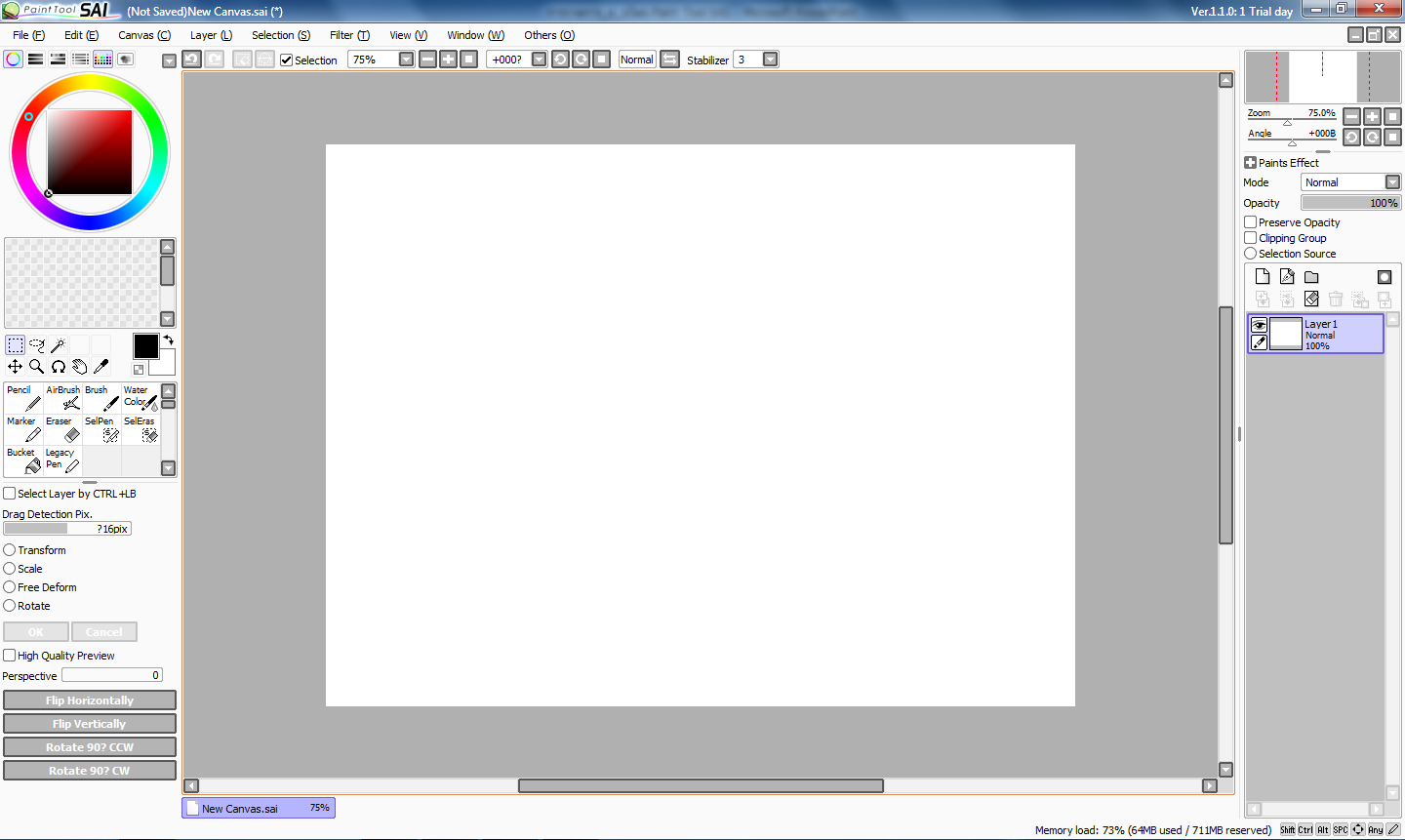This screenshot has height=840, width=1405.
Task: Select the Transform radio button
Action: tap(10, 549)
